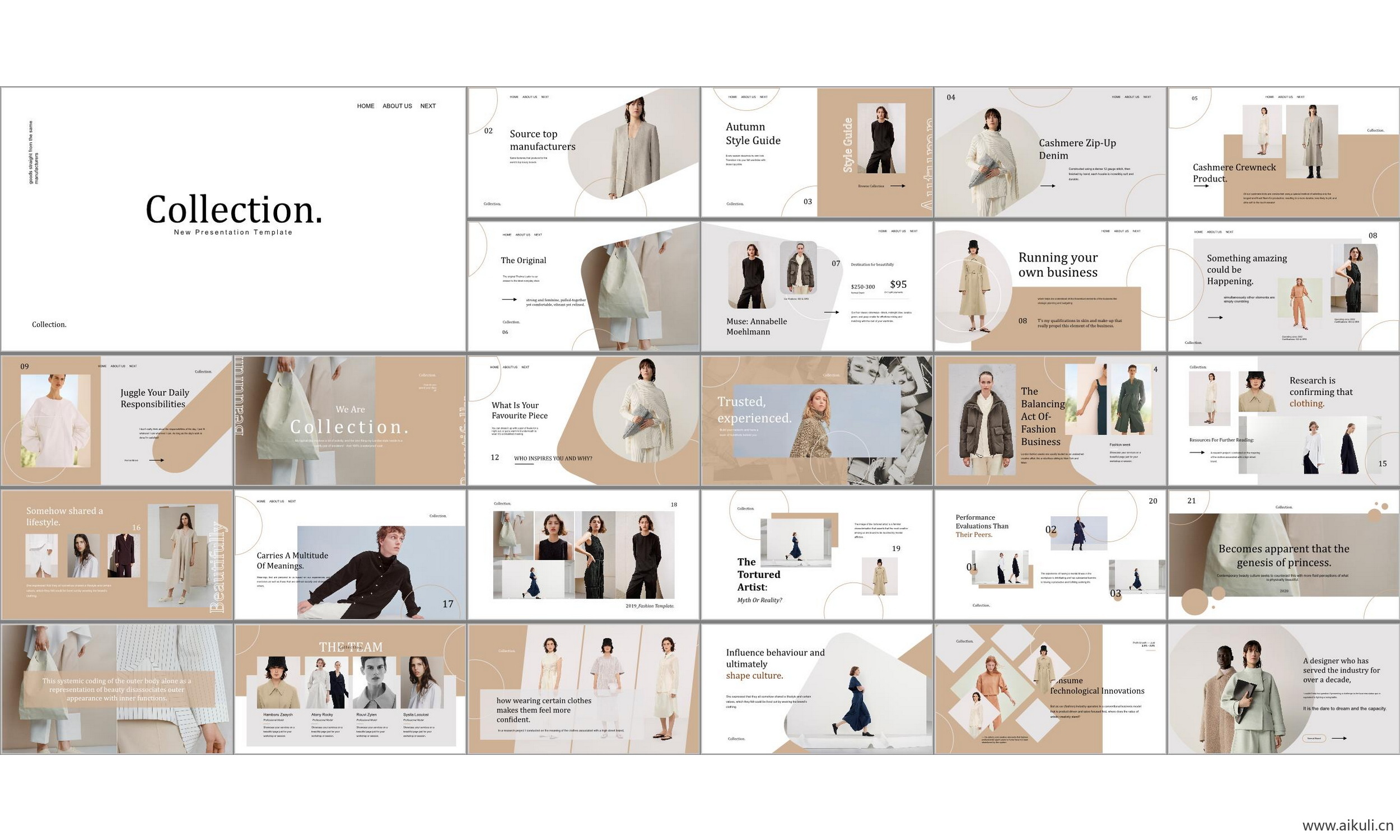Click the arrow near Resources For Further Reading
This screenshot has height=840, width=1400.
click(1197, 452)
